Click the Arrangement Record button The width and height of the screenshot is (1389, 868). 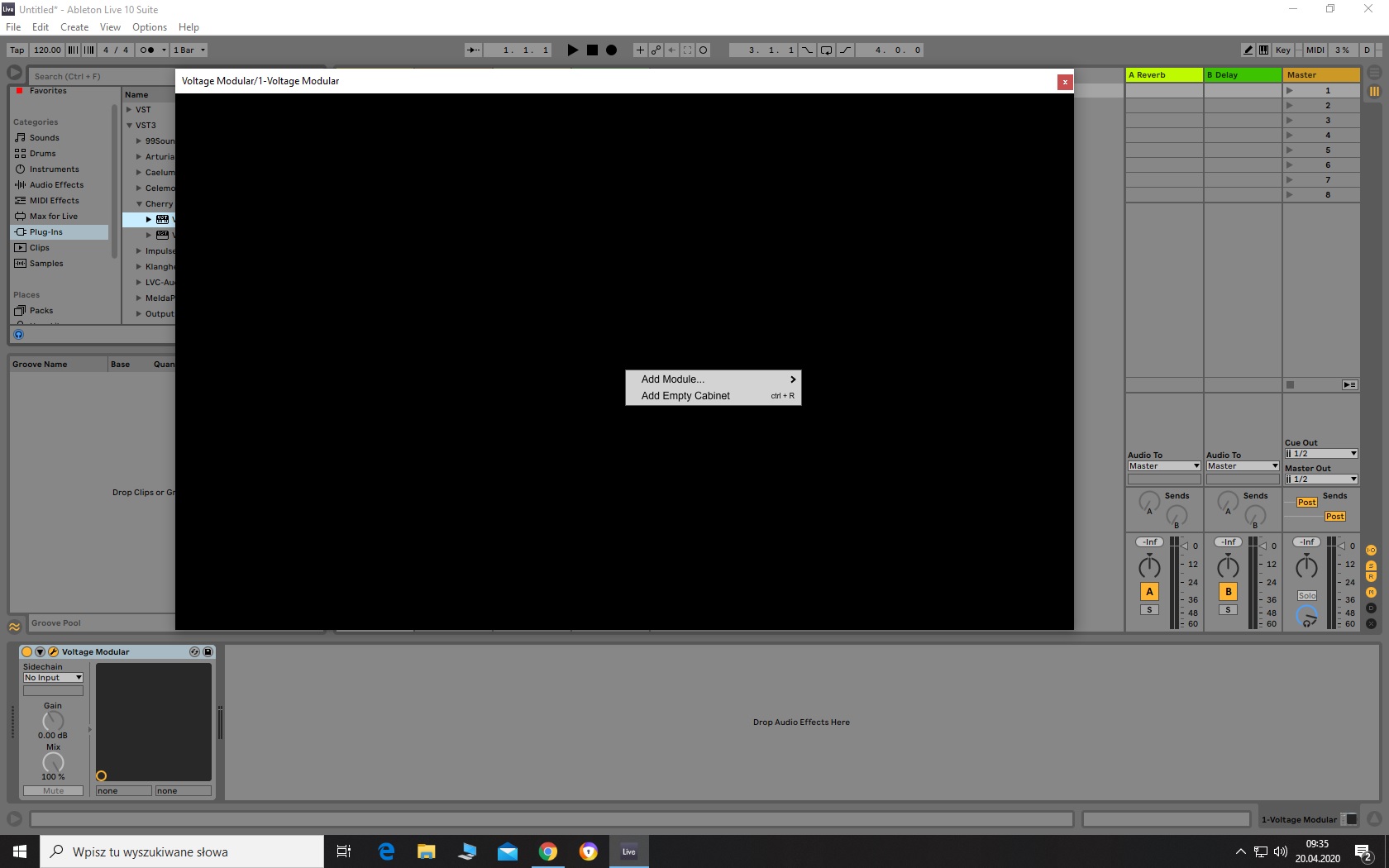pos(611,50)
